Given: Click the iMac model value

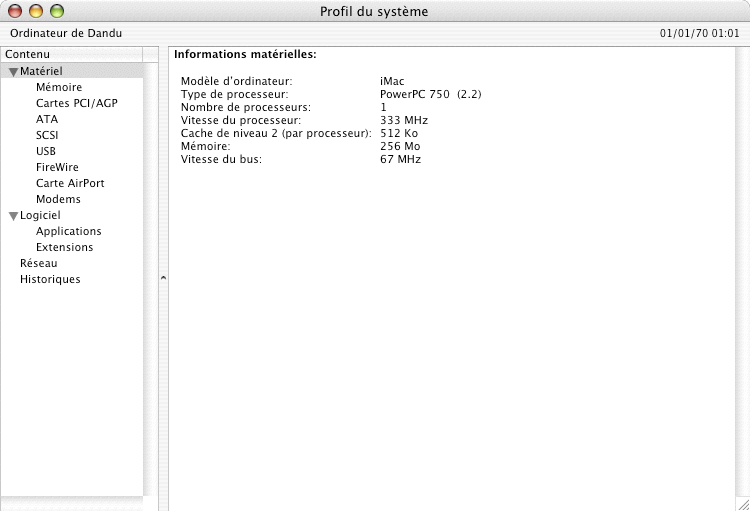Looking at the screenshot, I should point(392,81).
